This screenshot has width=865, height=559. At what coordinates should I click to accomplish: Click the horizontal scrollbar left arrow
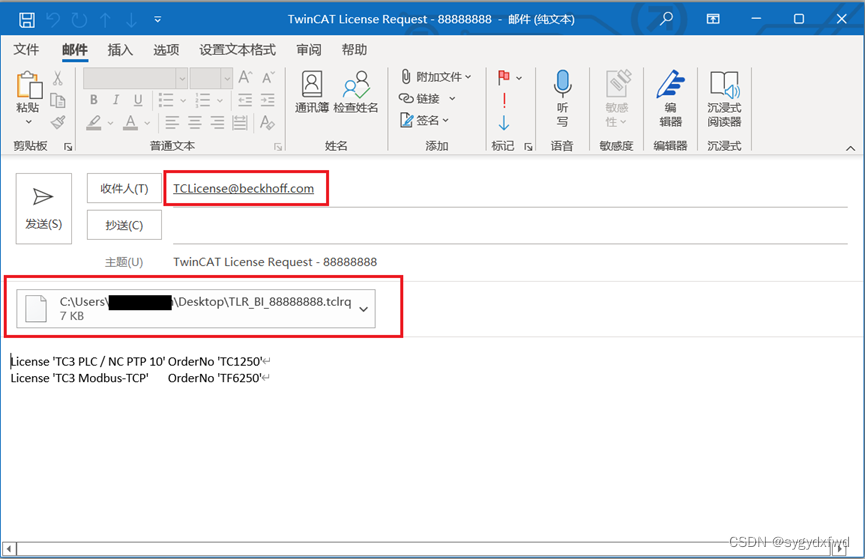click(9, 549)
